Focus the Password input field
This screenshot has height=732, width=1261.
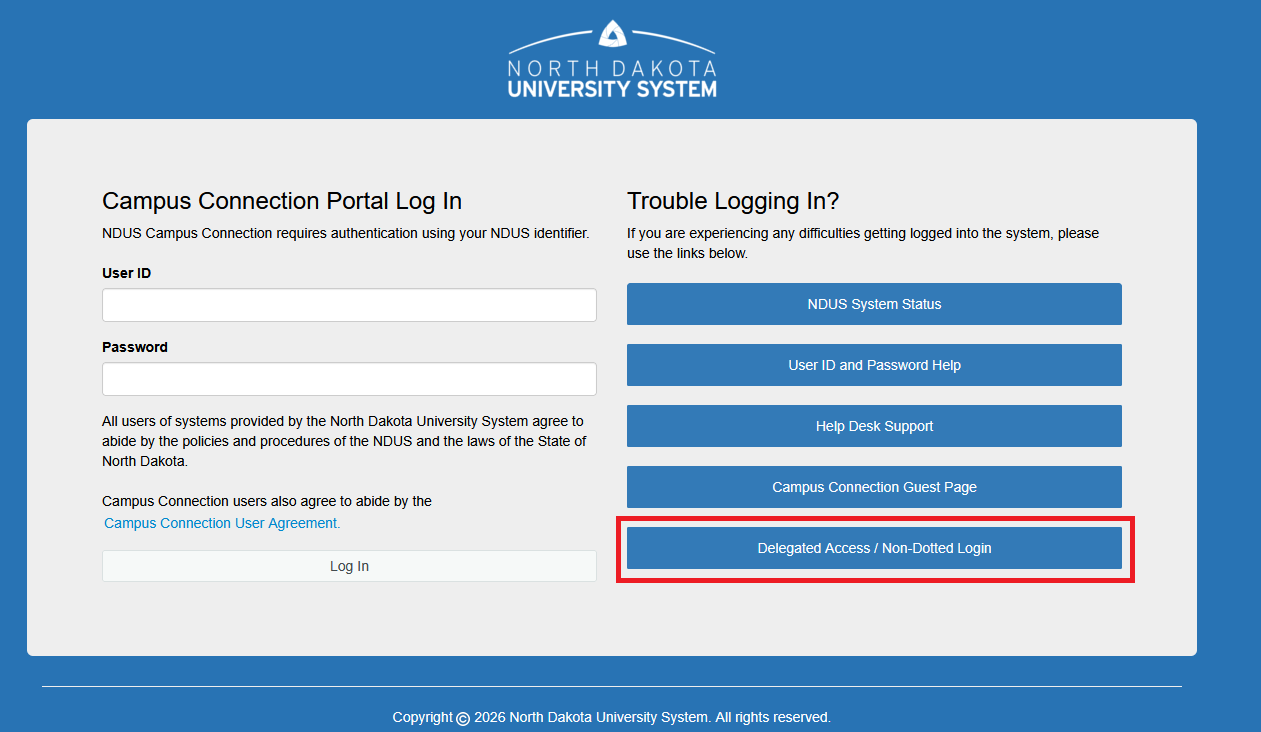349,379
